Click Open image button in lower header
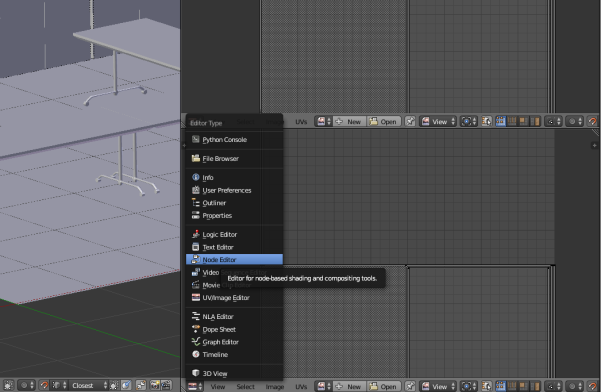The image size is (601, 392). click(383, 386)
